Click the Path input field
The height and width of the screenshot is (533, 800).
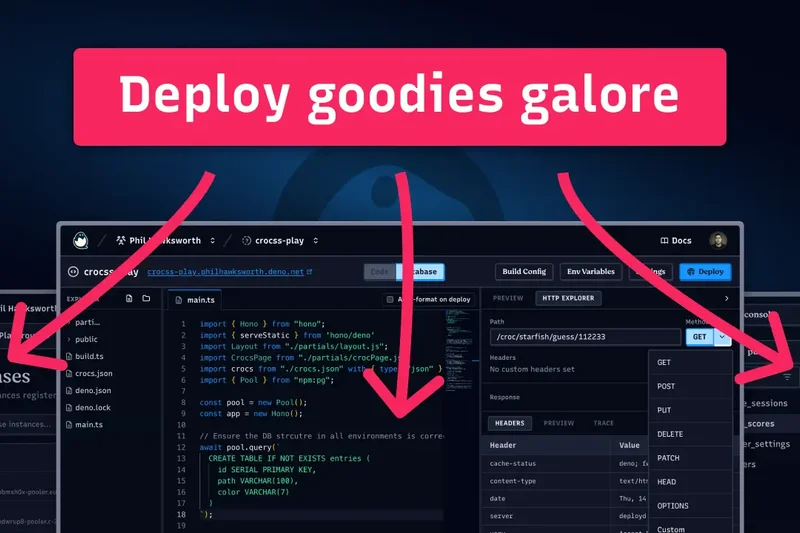585,337
